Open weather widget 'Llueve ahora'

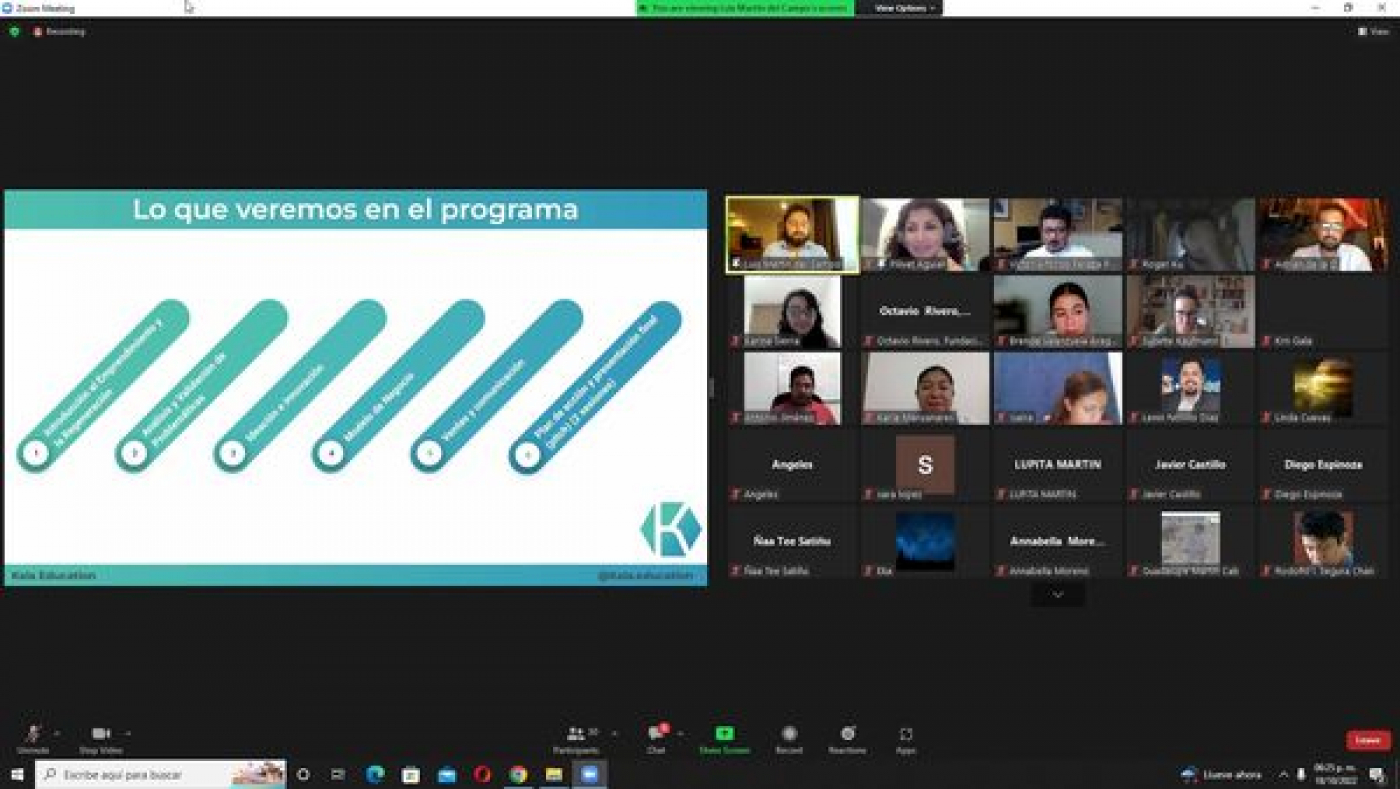(x=1222, y=774)
